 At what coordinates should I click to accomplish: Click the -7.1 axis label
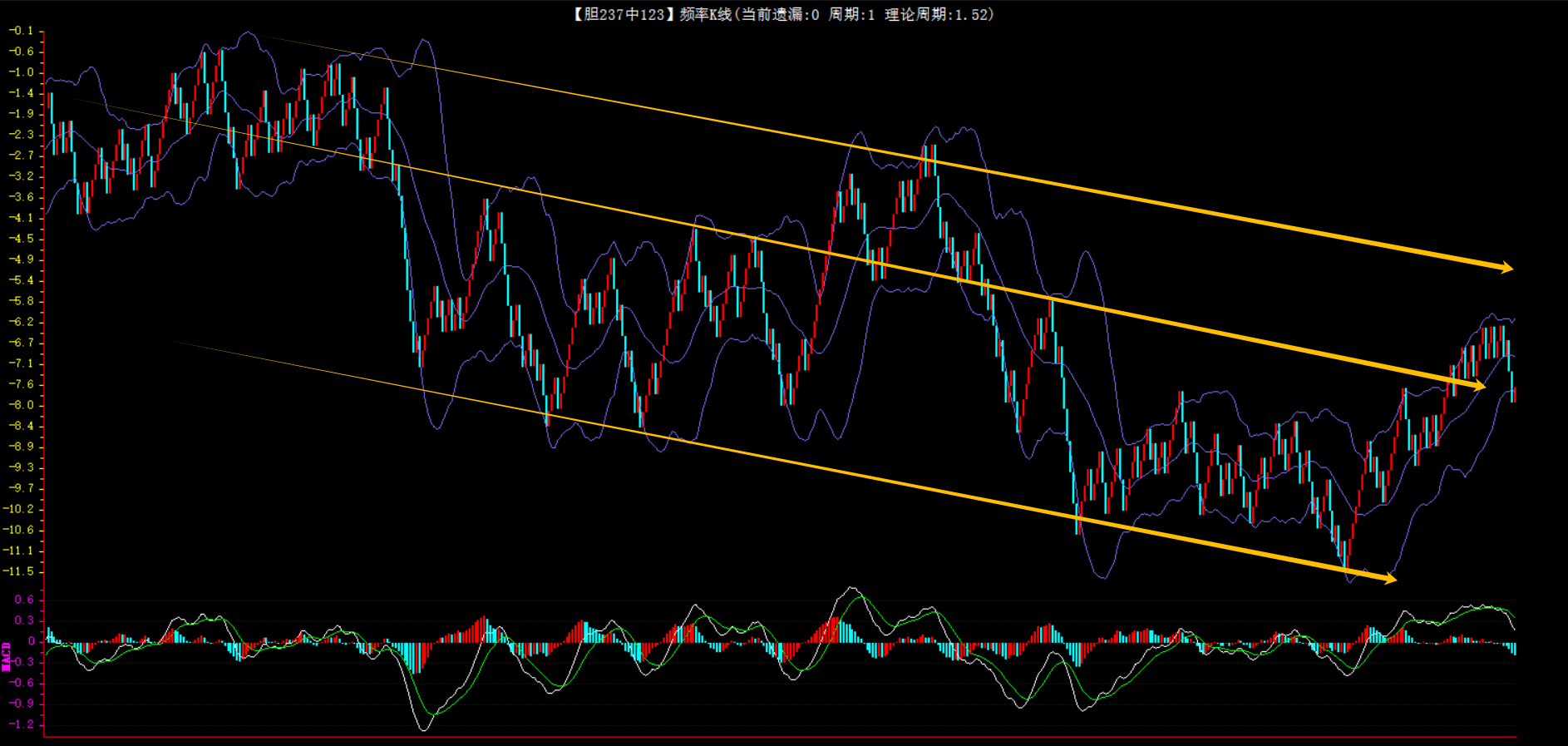21,363
